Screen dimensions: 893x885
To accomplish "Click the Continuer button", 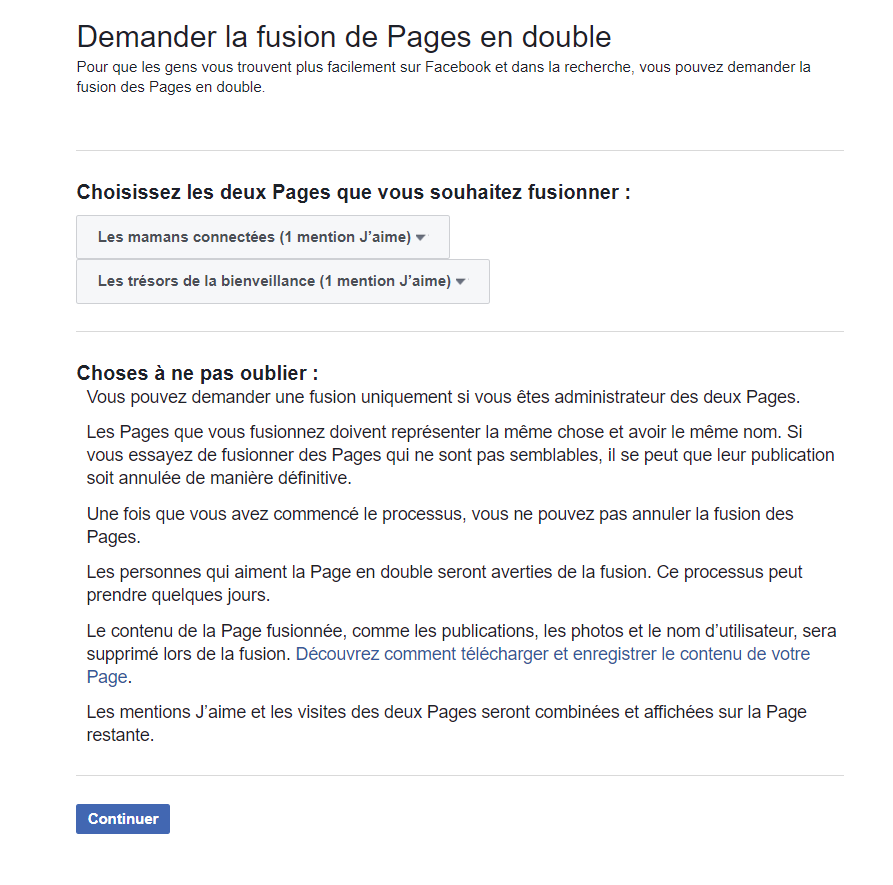I will point(123,819).
